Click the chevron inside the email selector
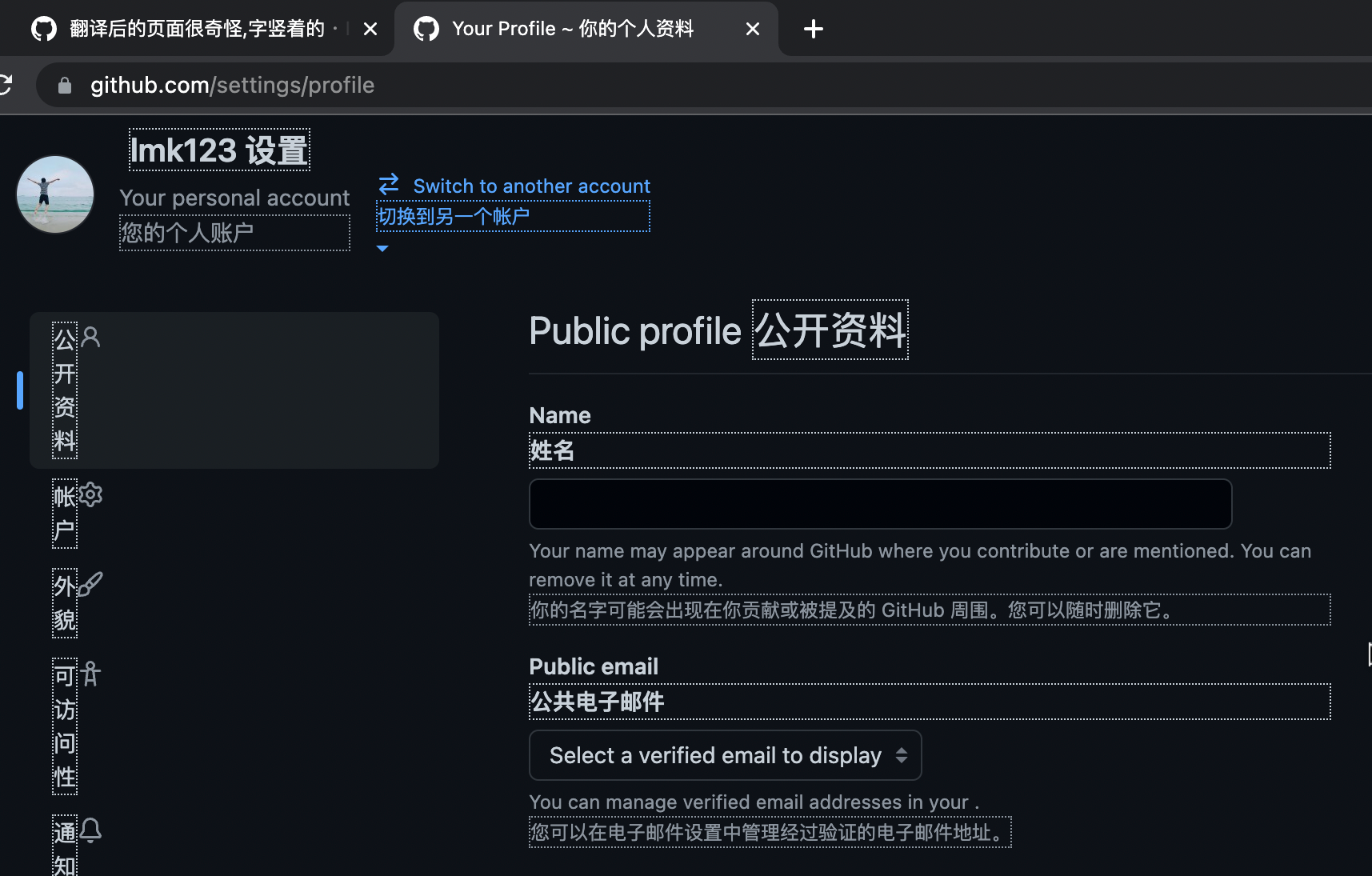Viewport: 1372px width, 876px height. (x=901, y=754)
